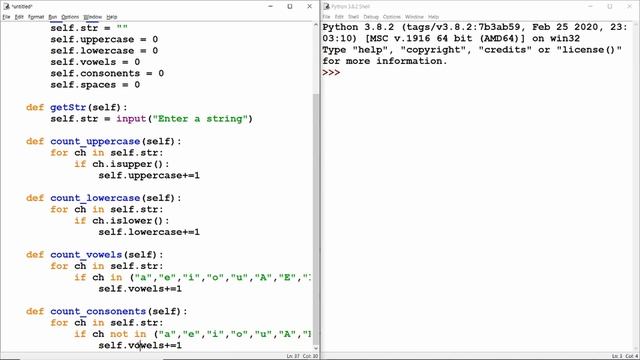Open File menu in Python Shell window

326,17
